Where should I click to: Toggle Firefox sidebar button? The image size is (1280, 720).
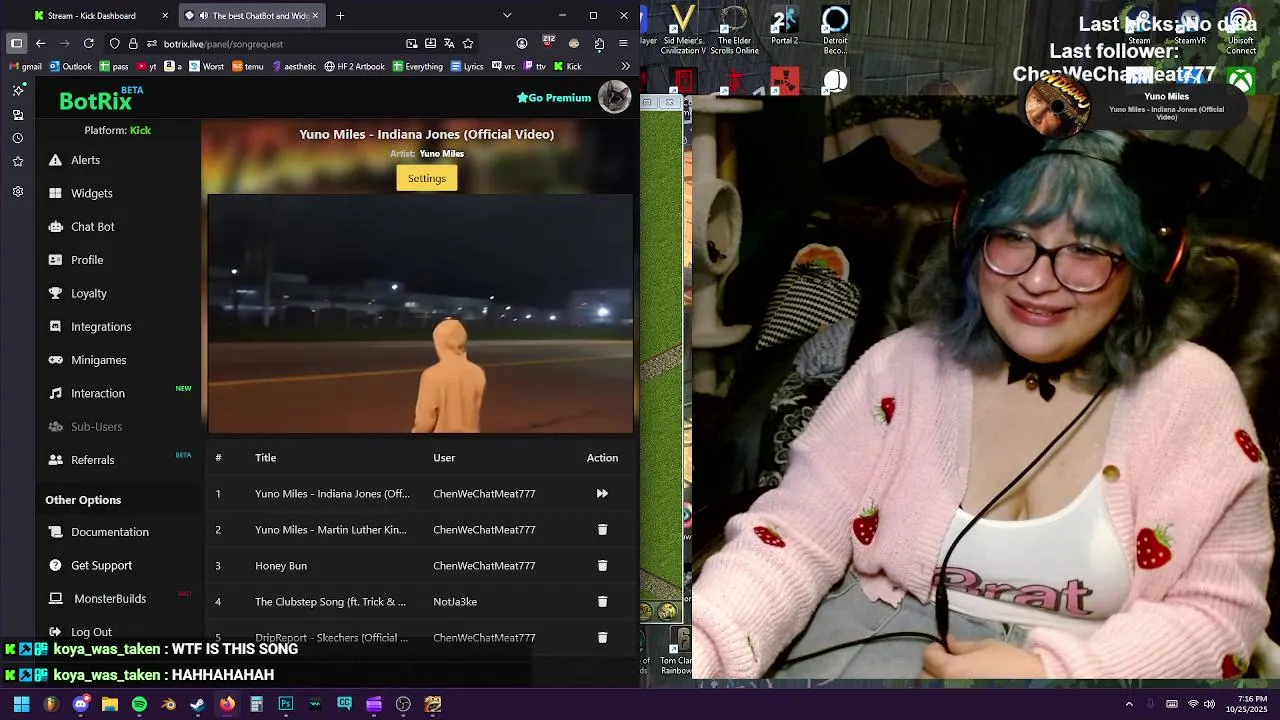[16, 43]
